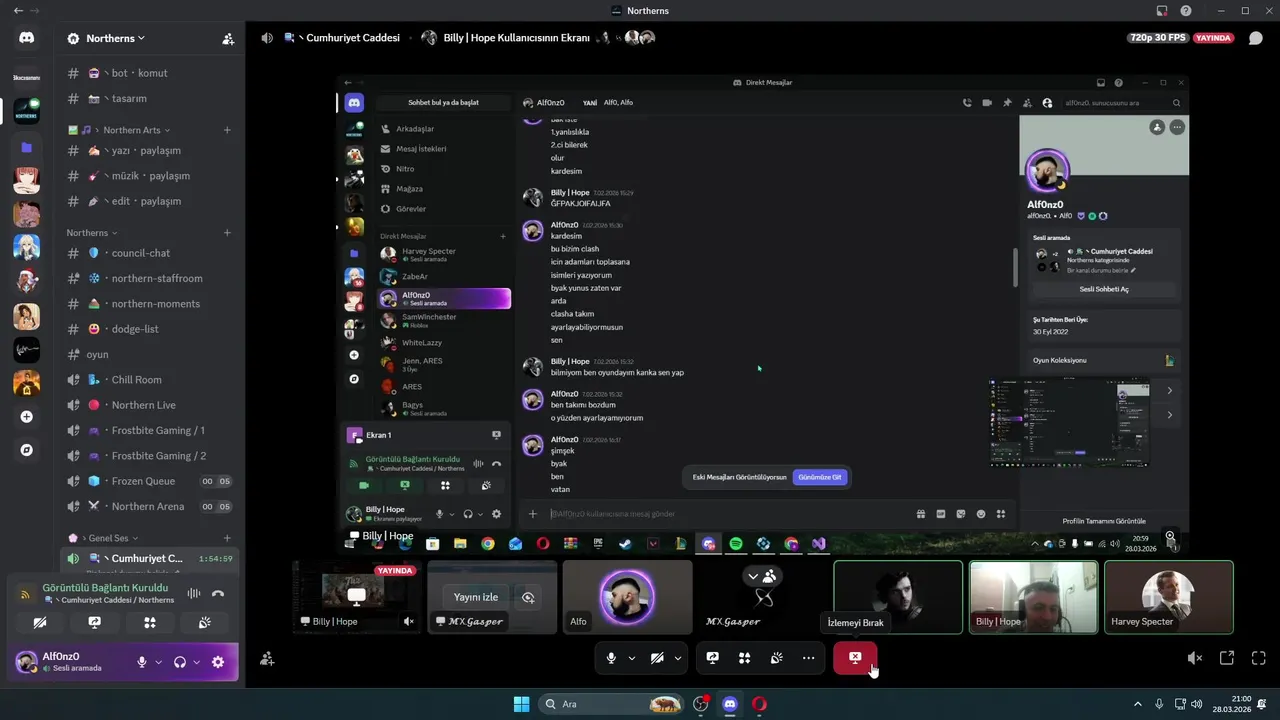Disconnect from voice using hang-up icon
The height and width of the screenshot is (720, 1280).
[x=218, y=594]
